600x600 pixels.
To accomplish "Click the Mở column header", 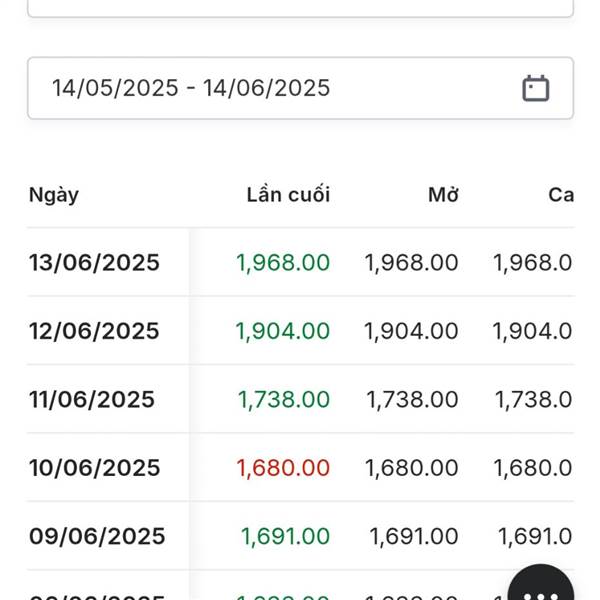I will (x=443, y=194).
